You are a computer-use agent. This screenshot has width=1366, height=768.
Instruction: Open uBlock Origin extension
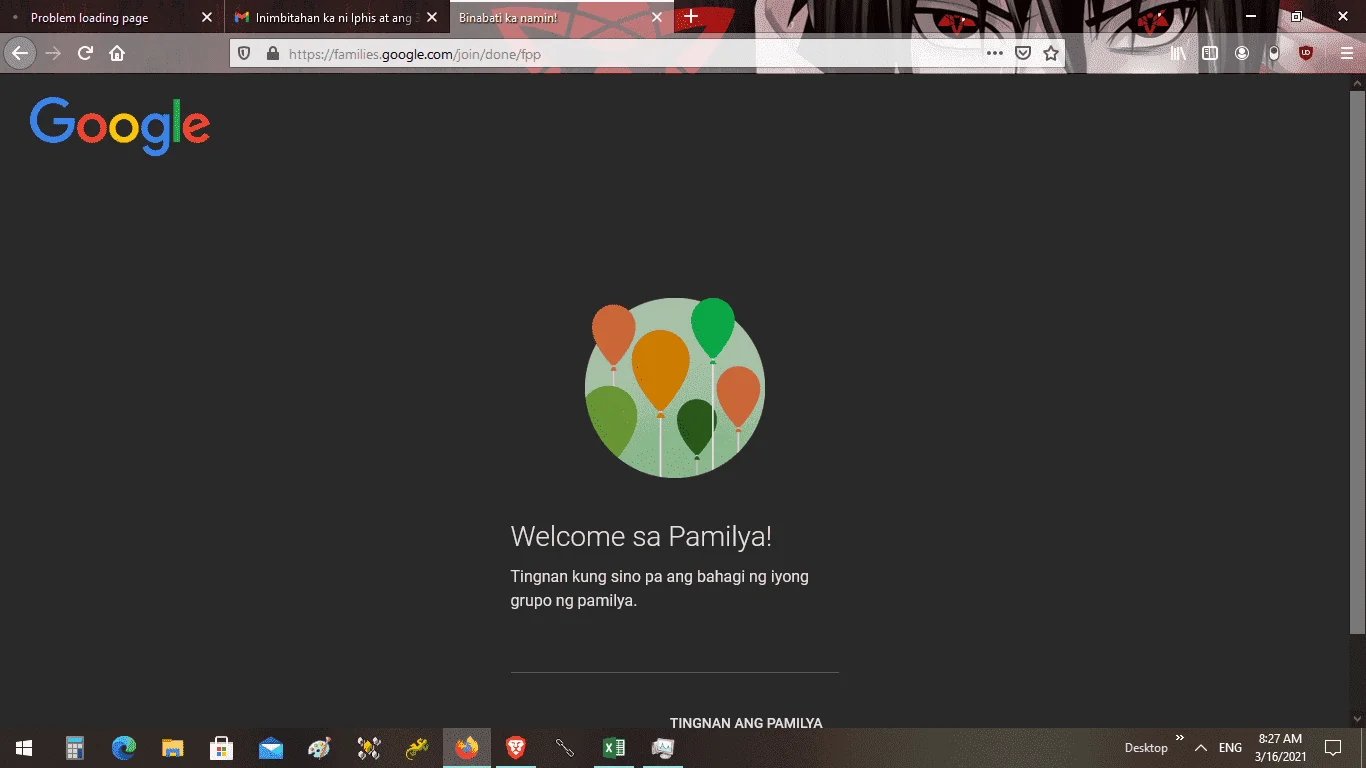1306,53
